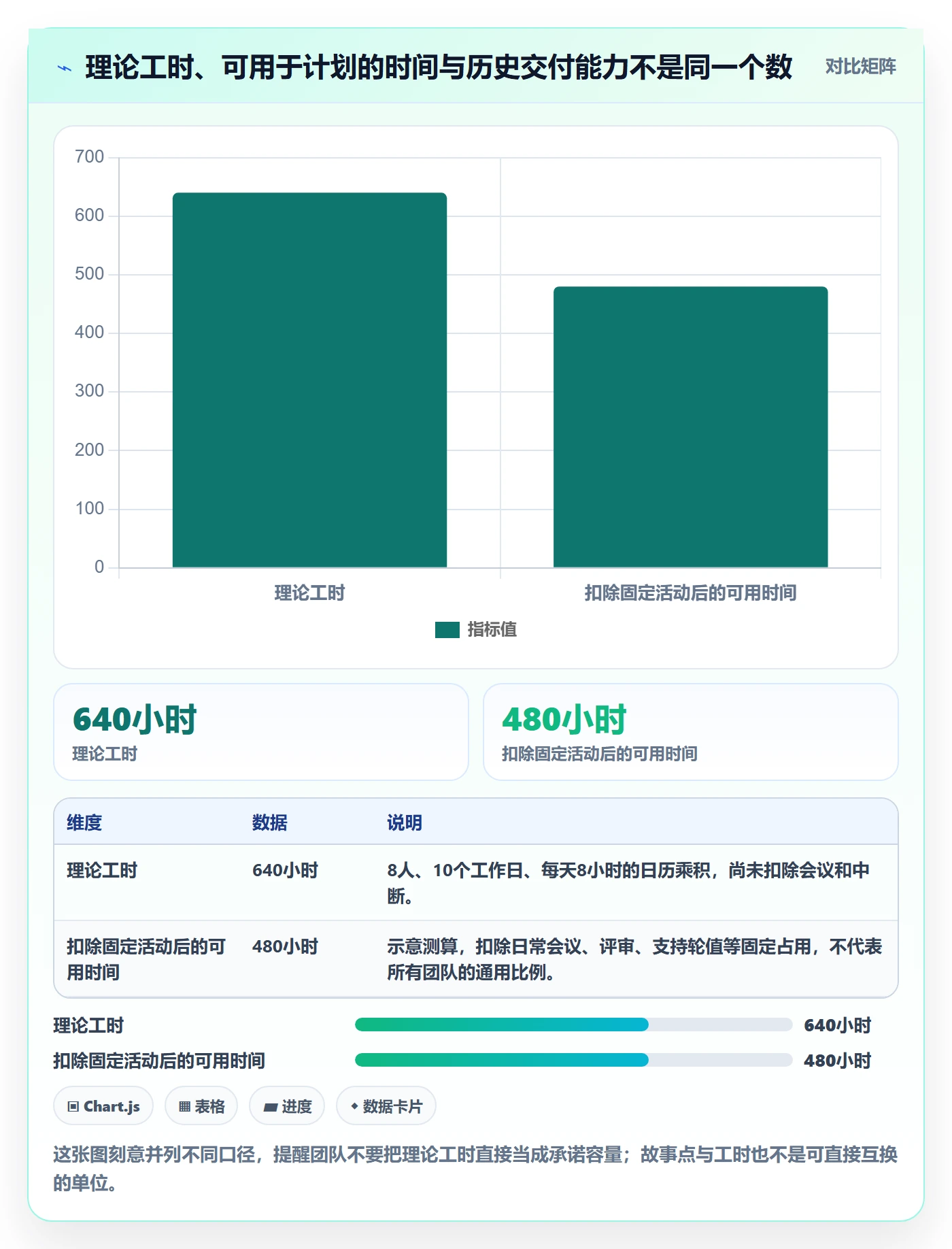Select the 数据卡片 tag chip
This screenshot has height=1249, width=952.
[x=386, y=1106]
